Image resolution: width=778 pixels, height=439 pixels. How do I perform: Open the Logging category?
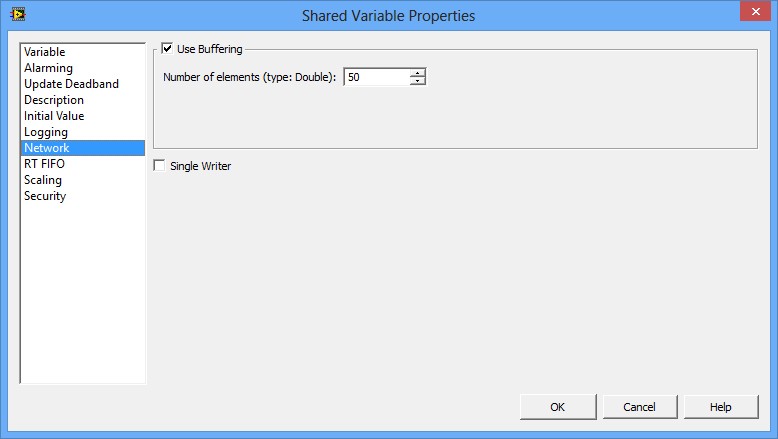[46, 132]
